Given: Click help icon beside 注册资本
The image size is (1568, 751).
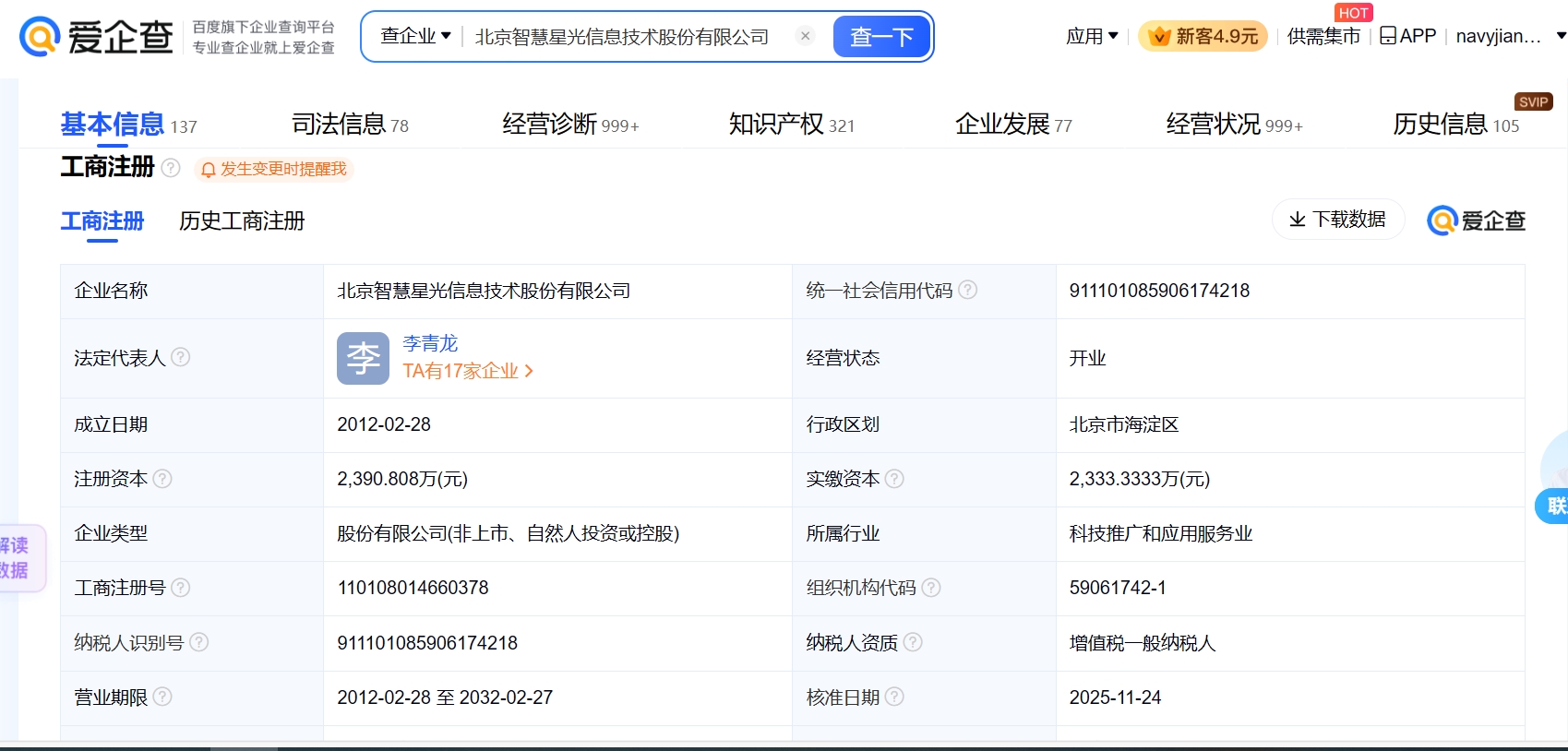Looking at the screenshot, I should (x=162, y=479).
